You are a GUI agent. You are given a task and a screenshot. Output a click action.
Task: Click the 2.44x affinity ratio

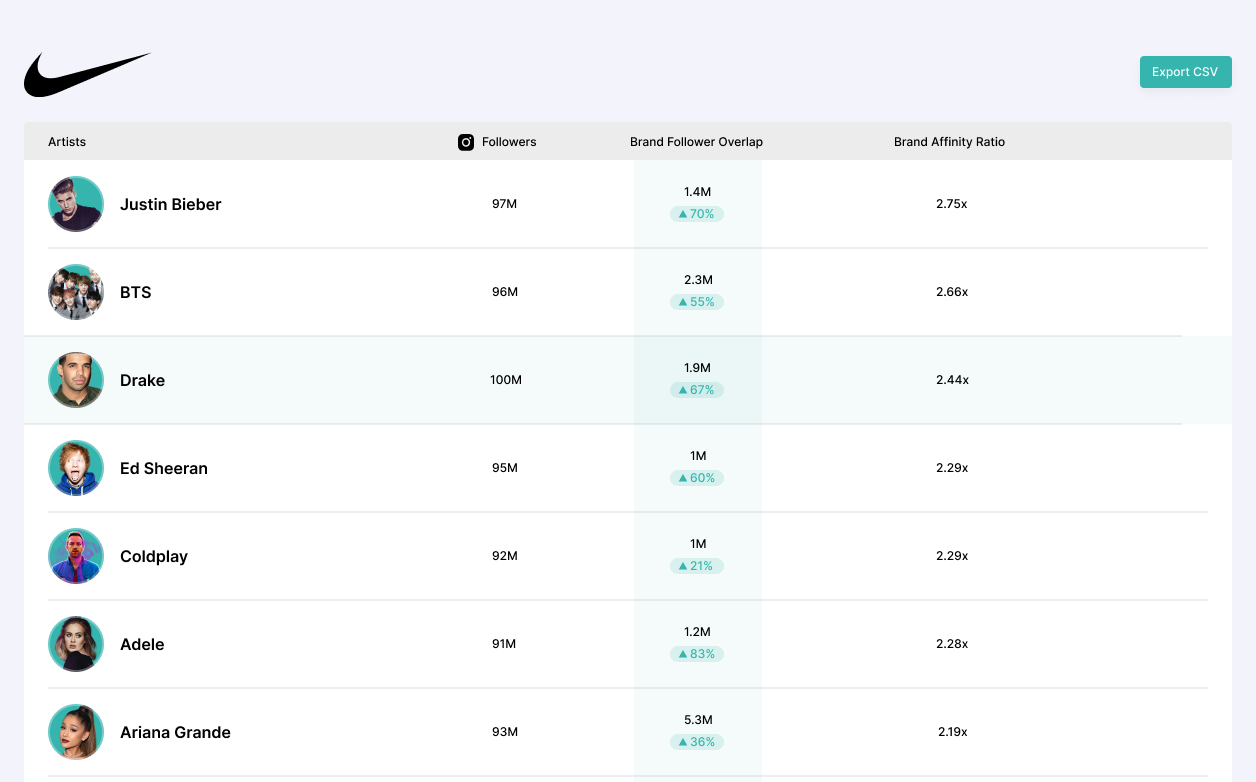coord(952,380)
